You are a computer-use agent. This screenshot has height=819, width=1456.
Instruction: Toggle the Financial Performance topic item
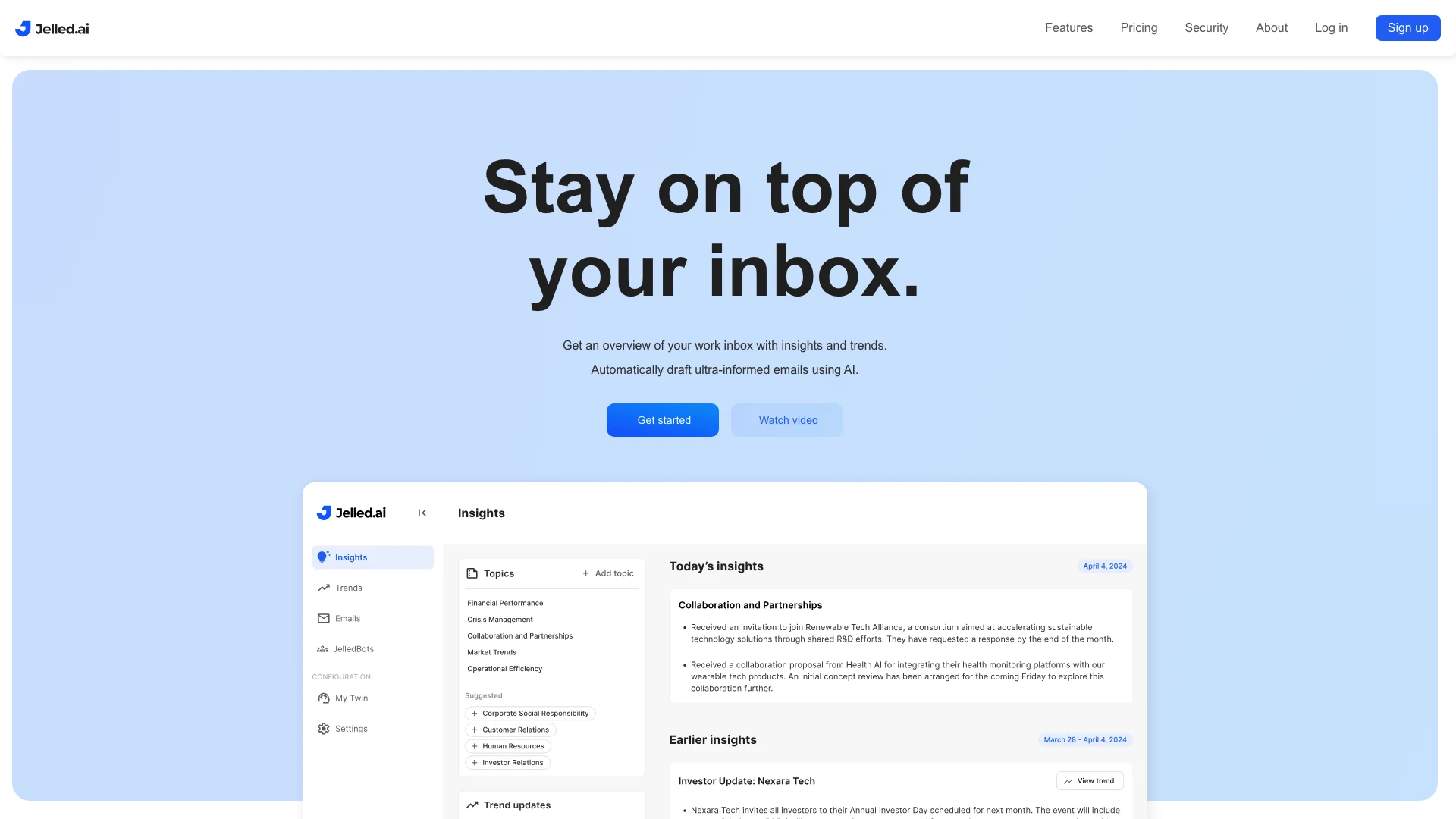[504, 602]
